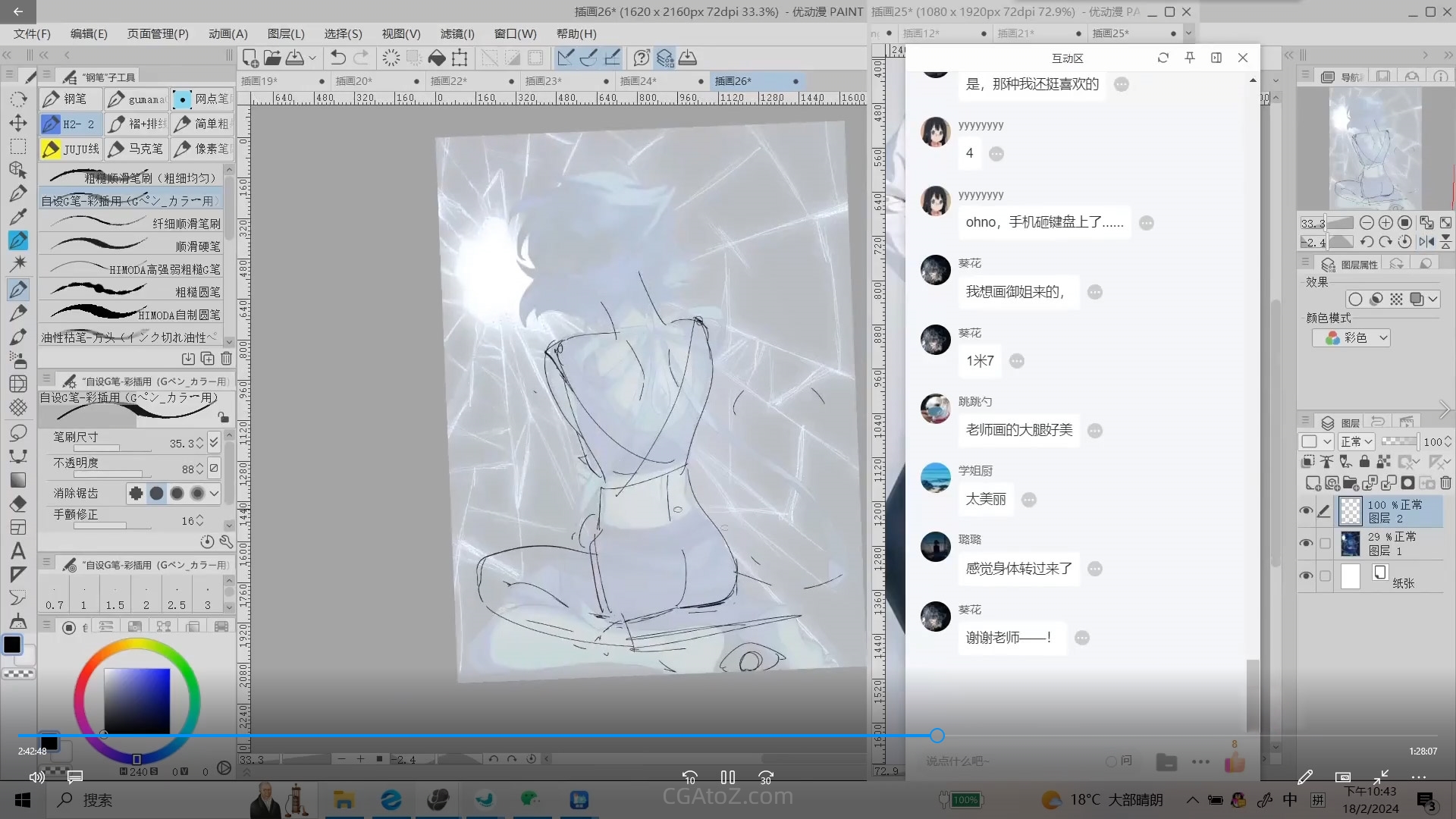The height and width of the screenshot is (819, 1456).
Task: Select the 马克笔 sub tool button
Action: [x=136, y=149]
